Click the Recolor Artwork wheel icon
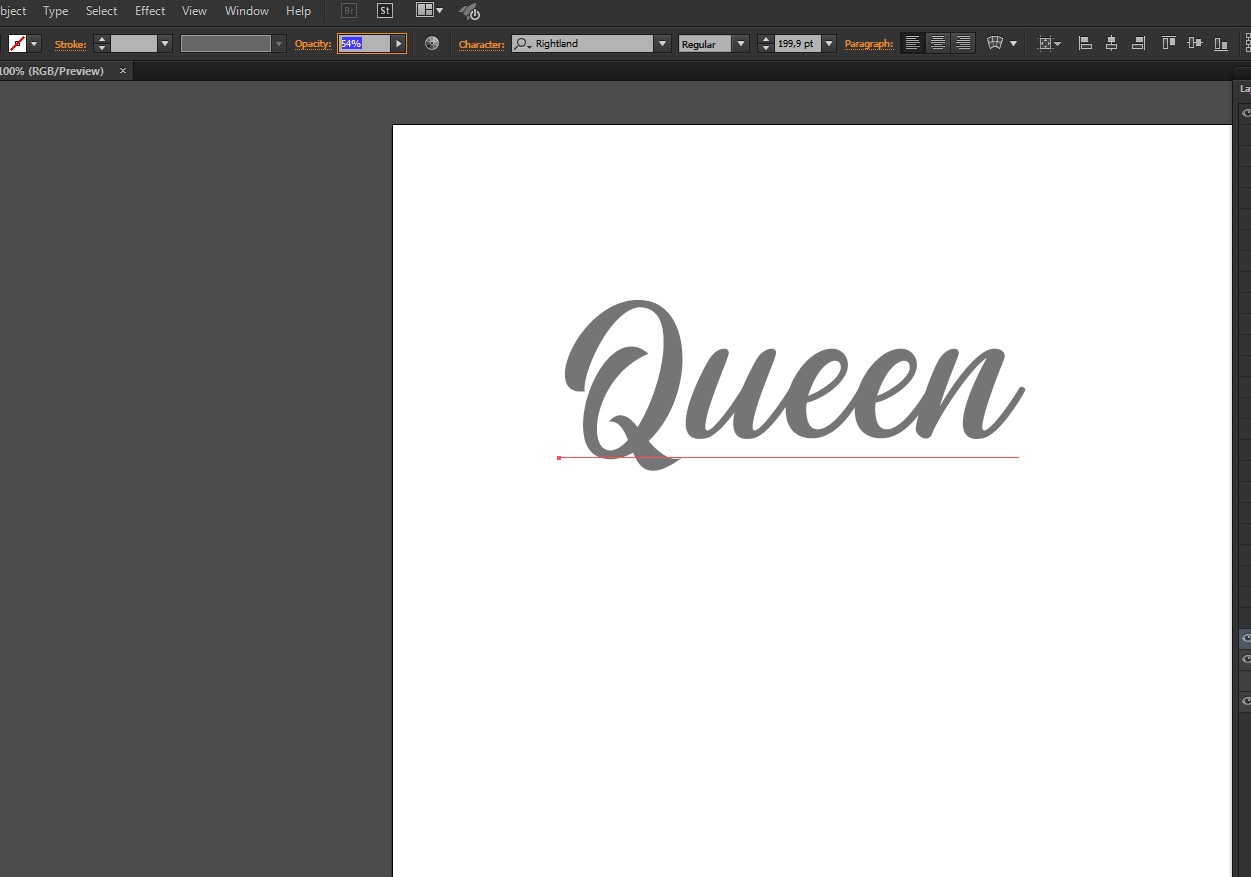Viewport: 1251px width, 877px height. 432,44
